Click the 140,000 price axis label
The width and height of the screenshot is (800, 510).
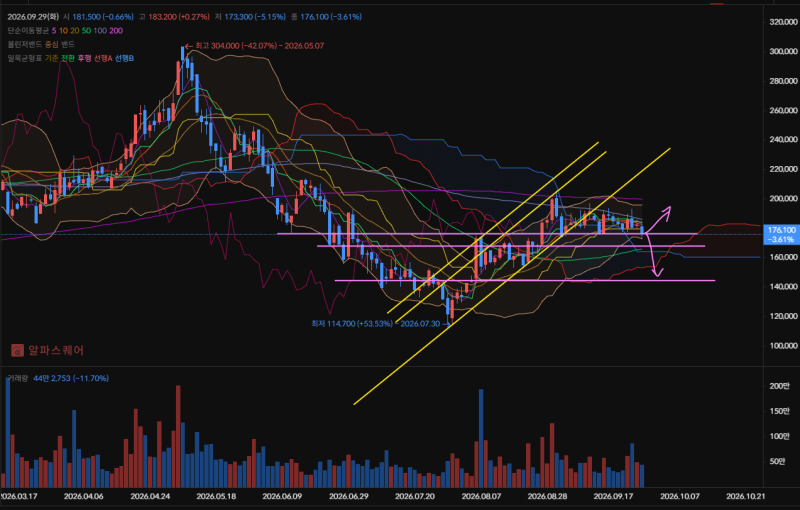(x=783, y=287)
